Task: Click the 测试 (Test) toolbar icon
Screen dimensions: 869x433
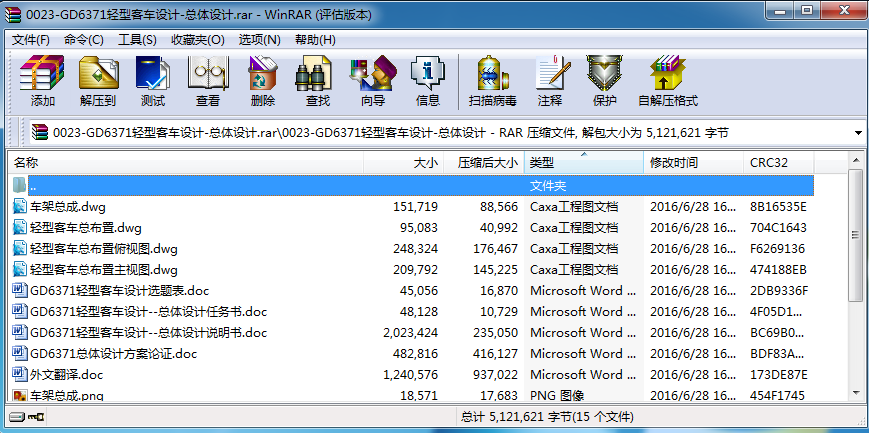Action: [x=153, y=73]
